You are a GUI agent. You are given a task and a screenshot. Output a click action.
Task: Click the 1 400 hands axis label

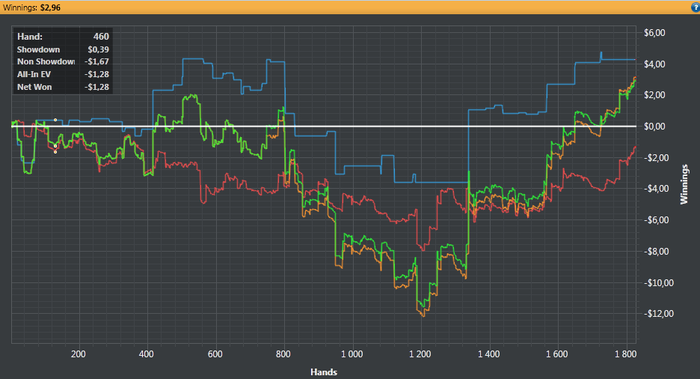click(489, 354)
